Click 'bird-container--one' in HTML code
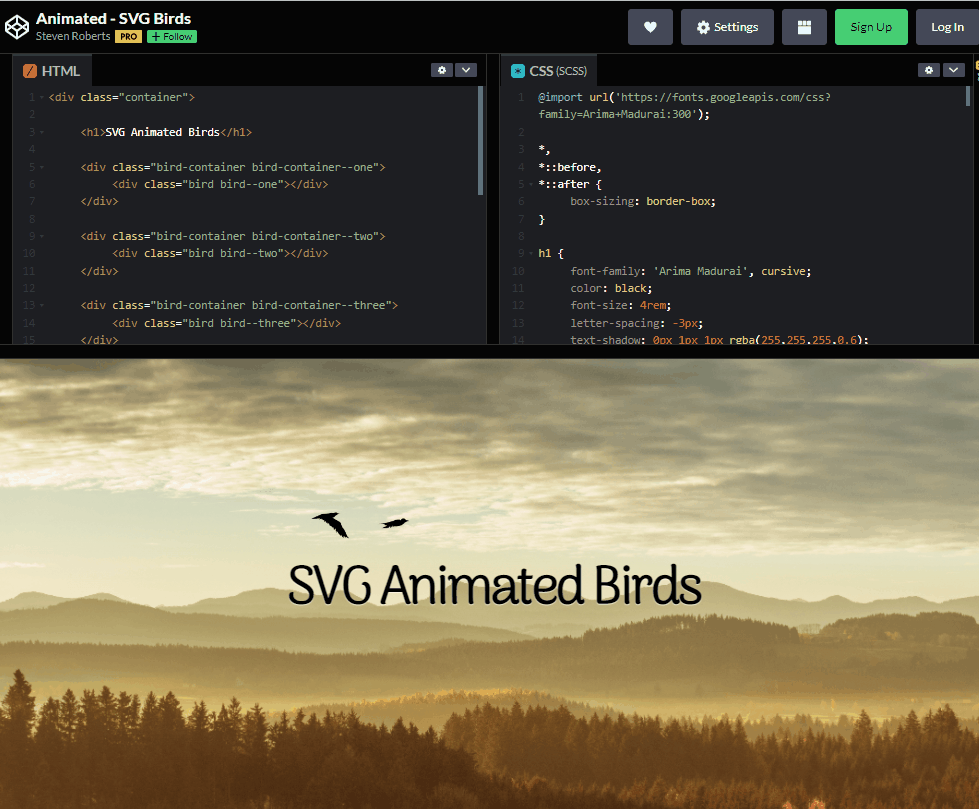This screenshot has width=979, height=809. click(x=312, y=167)
